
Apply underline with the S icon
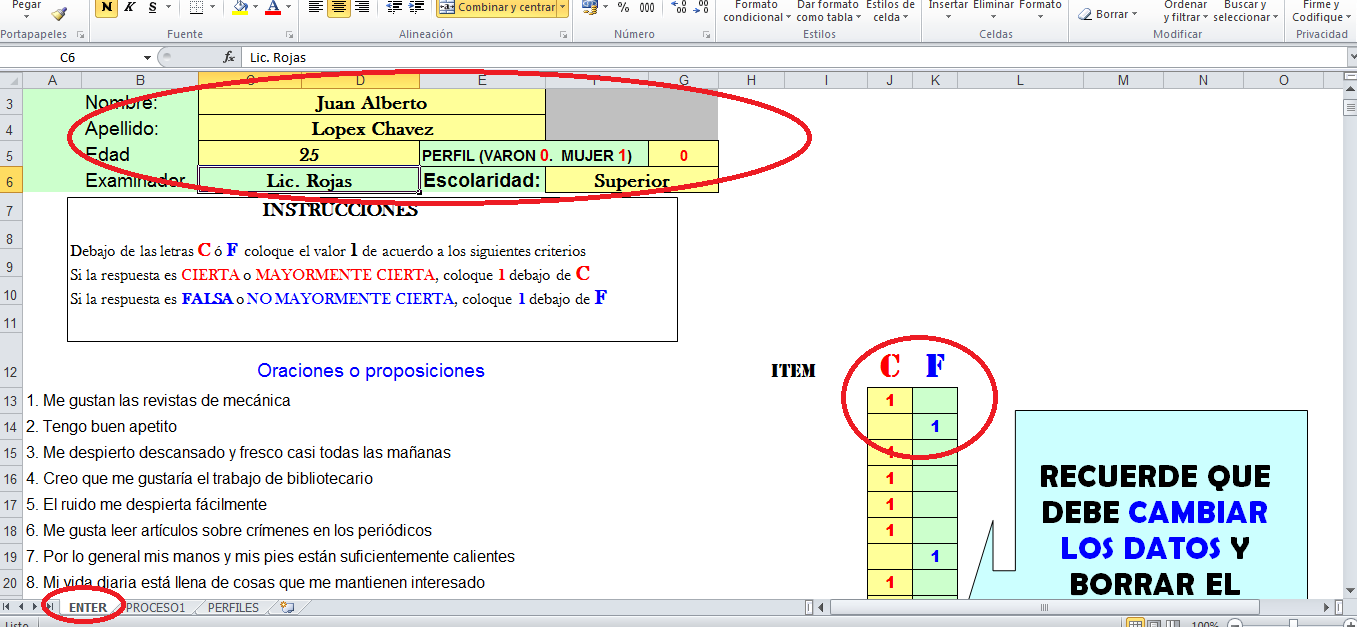coord(152,8)
